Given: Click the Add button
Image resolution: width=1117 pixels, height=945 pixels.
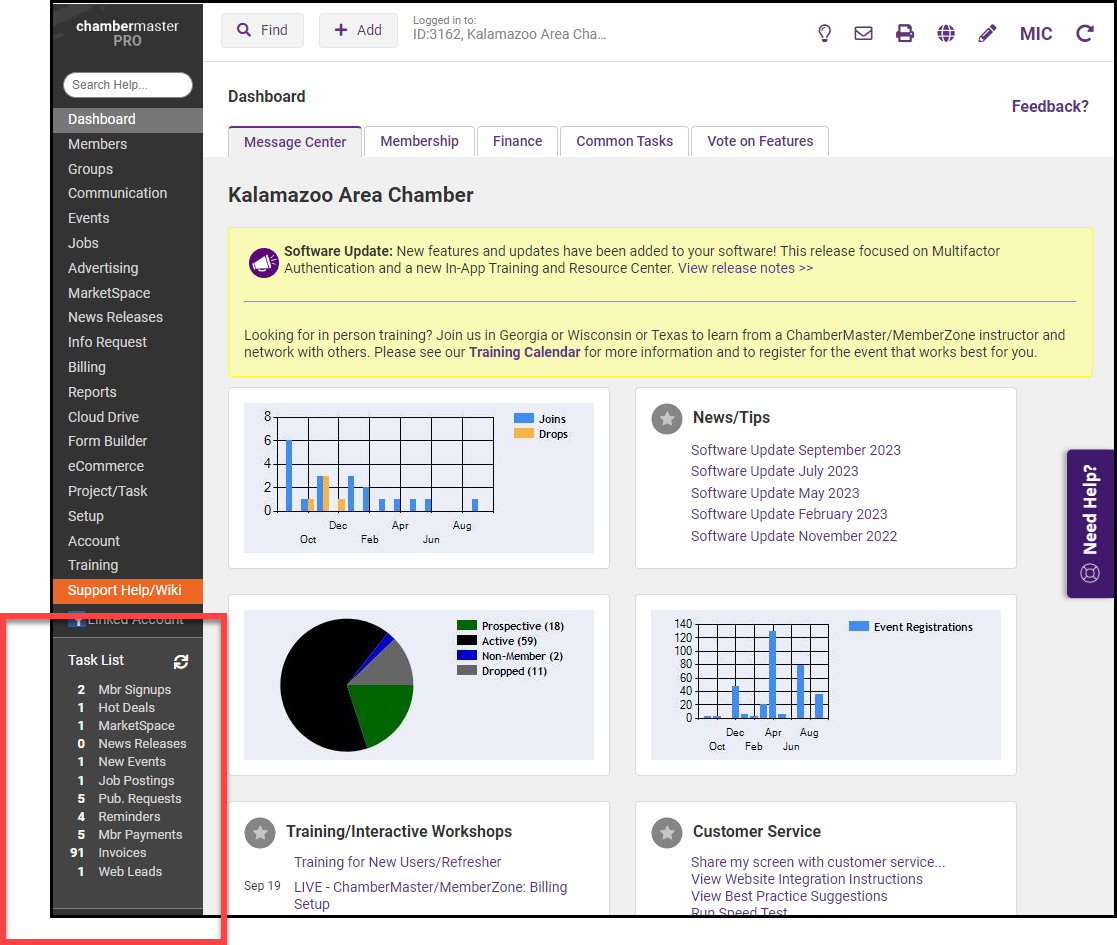Looking at the screenshot, I should click(358, 30).
